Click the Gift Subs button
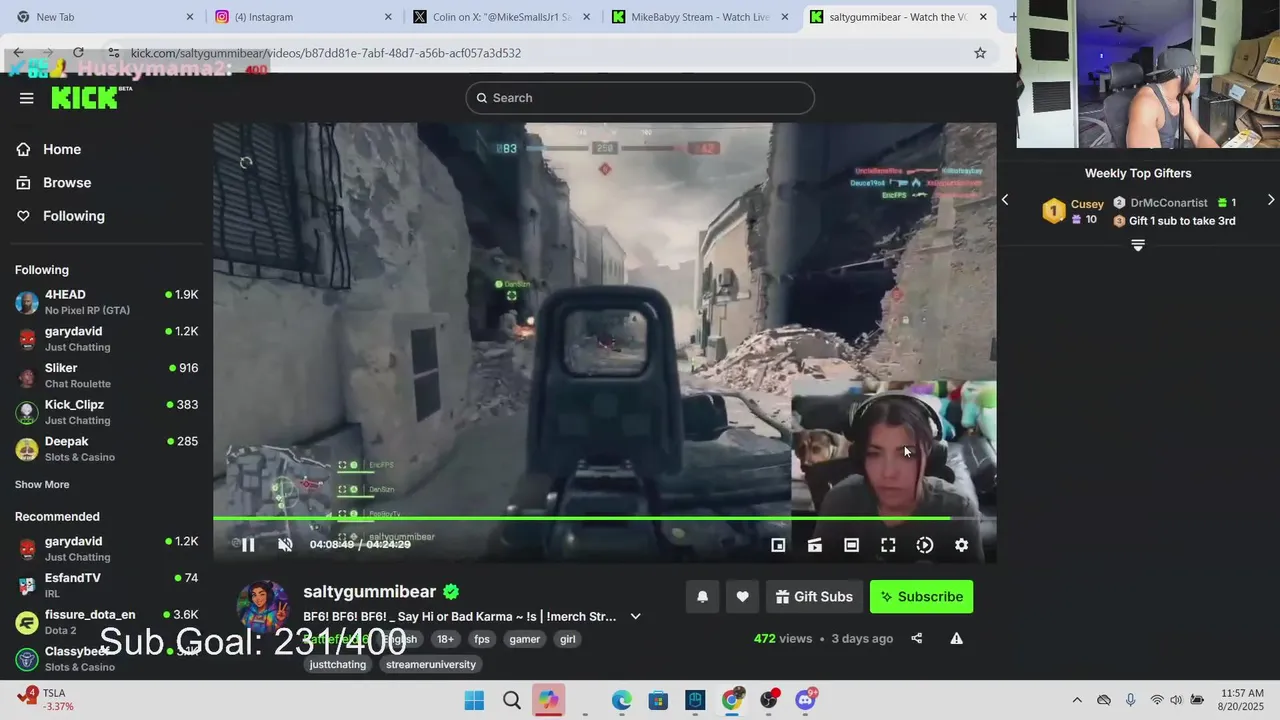 tap(814, 597)
